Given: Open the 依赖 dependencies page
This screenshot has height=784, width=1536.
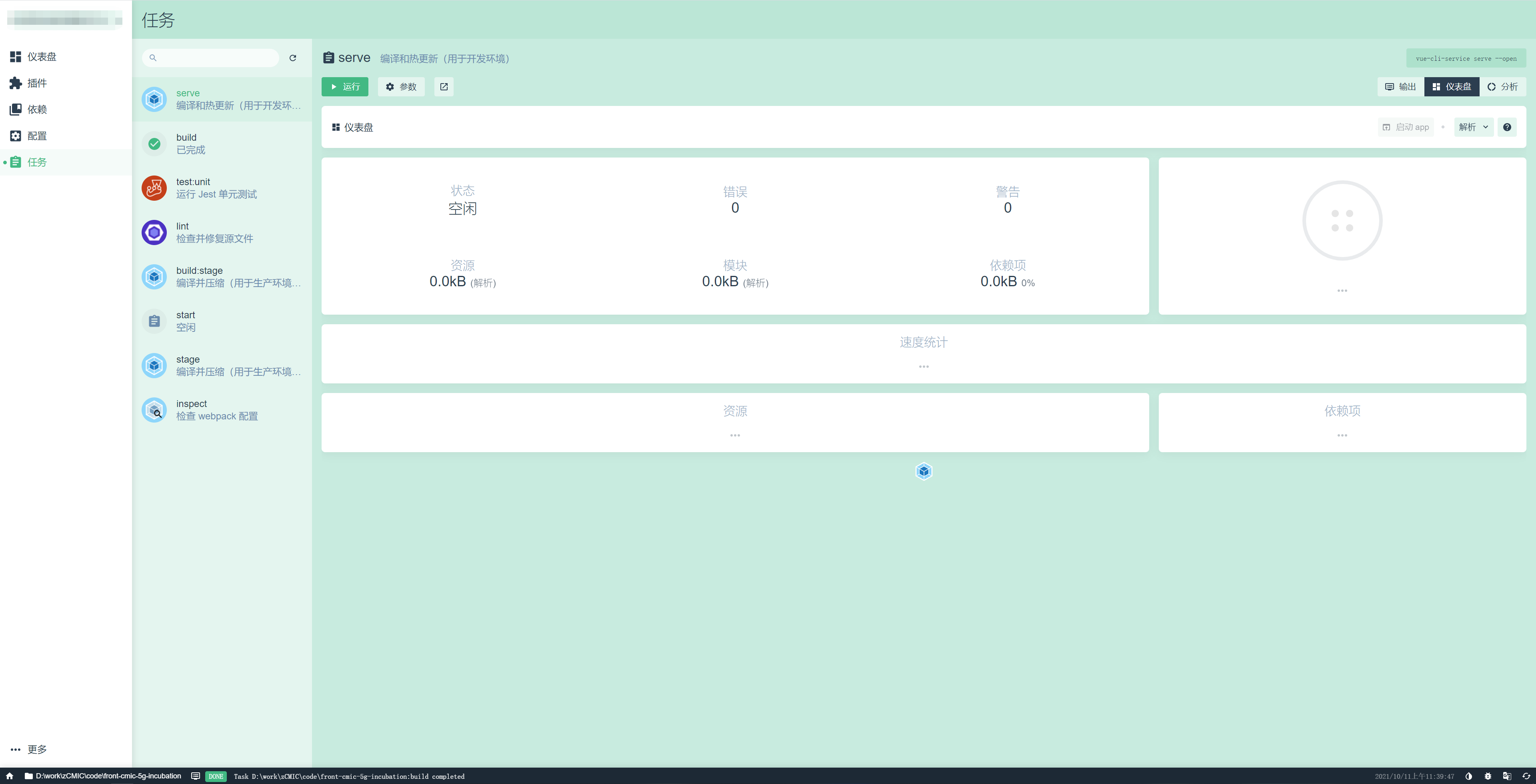Looking at the screenshot, I should click(66, 109).
